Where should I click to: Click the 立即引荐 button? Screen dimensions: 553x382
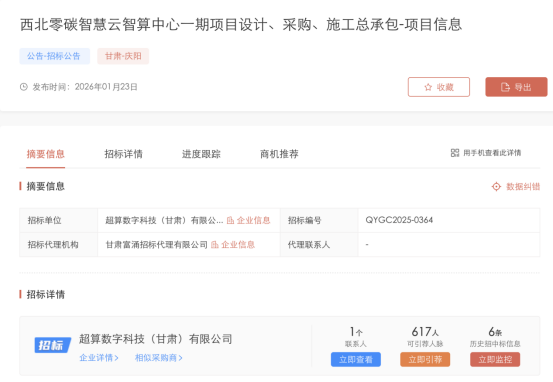(425, 359)
